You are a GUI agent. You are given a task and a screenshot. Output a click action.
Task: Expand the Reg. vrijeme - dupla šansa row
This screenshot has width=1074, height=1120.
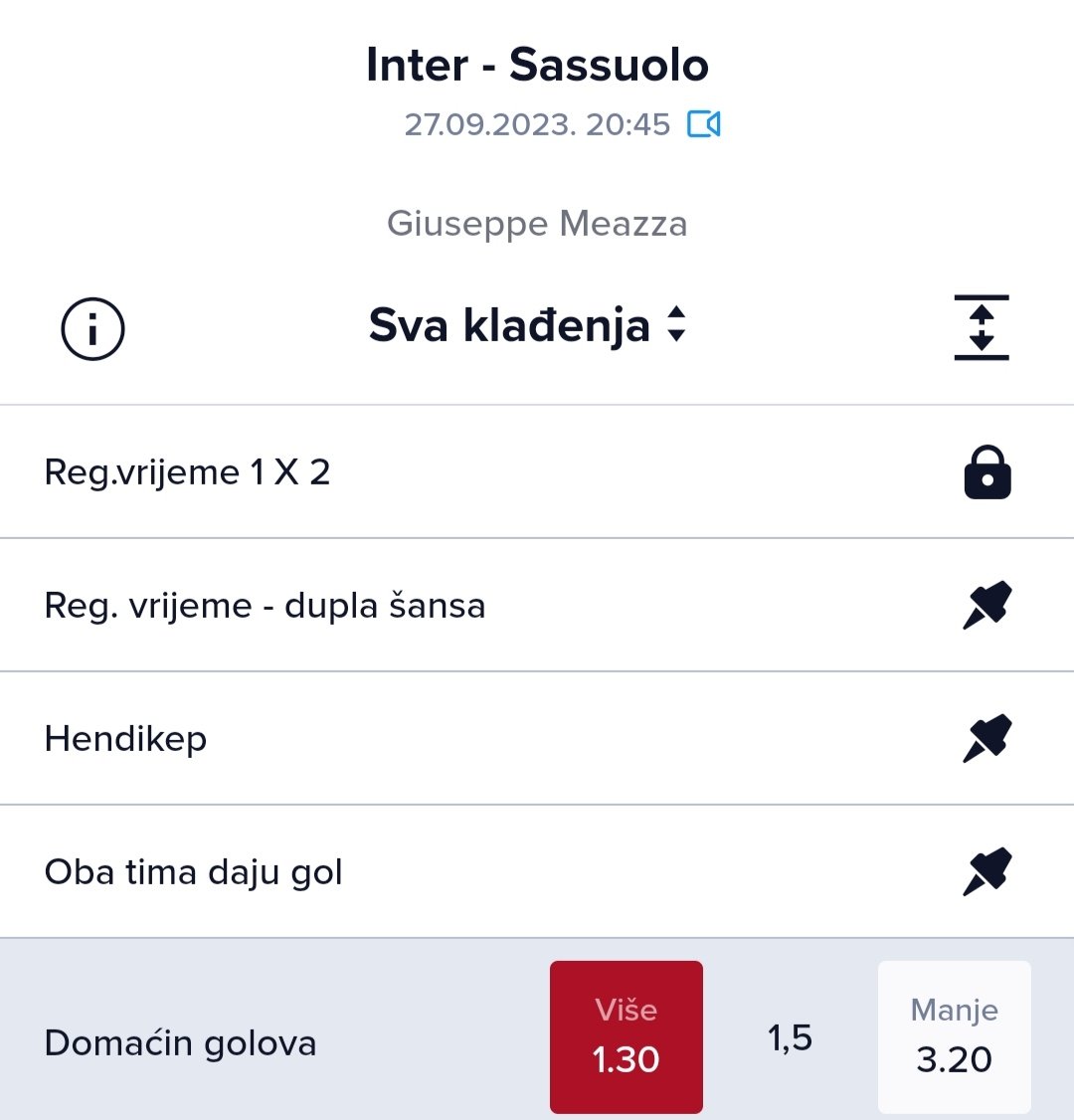(x=265, y=606)
